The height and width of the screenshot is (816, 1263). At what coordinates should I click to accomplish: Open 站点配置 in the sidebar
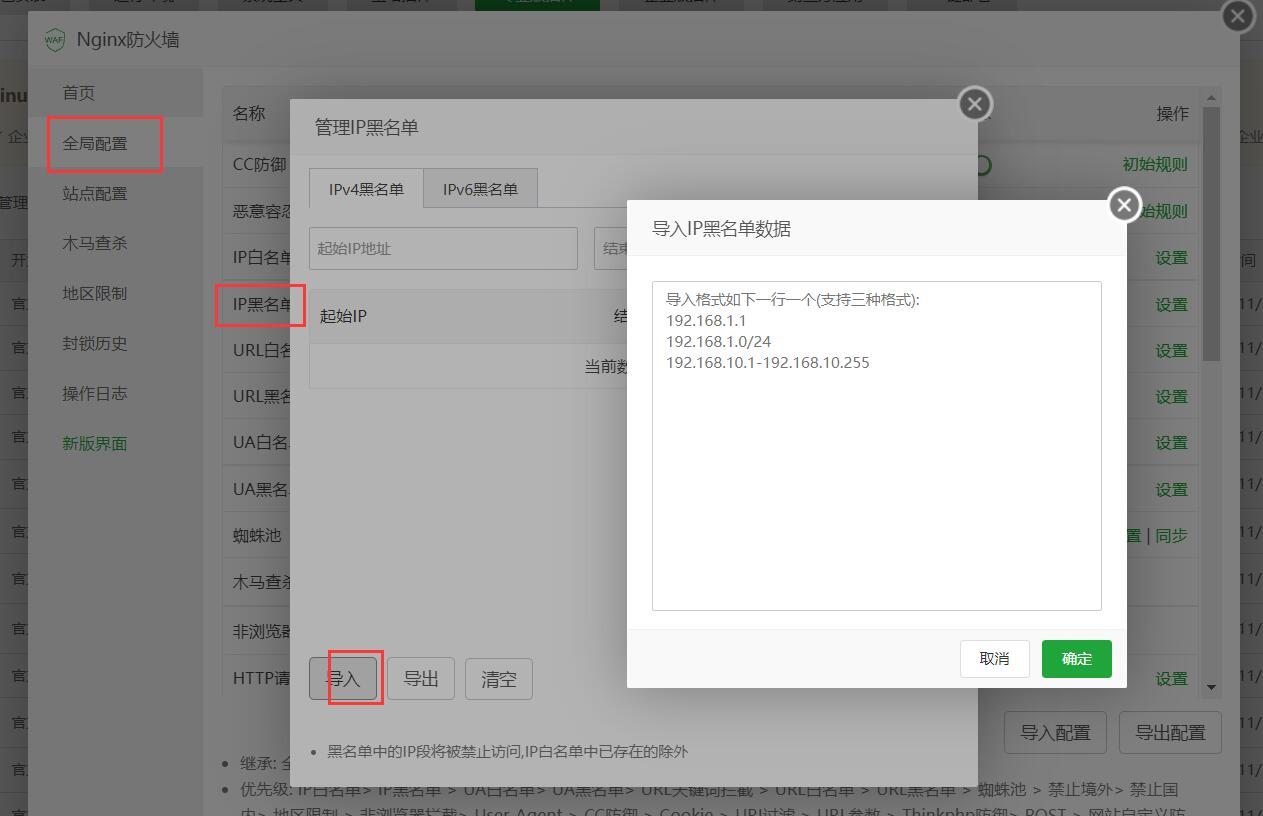click(115, 193)
